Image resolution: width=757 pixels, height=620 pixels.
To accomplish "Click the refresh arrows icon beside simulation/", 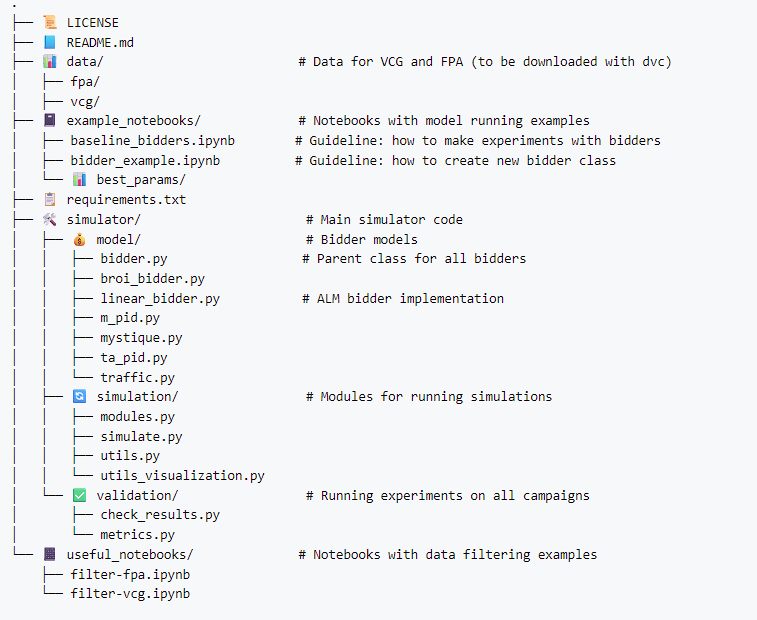I will click(79, 397).
